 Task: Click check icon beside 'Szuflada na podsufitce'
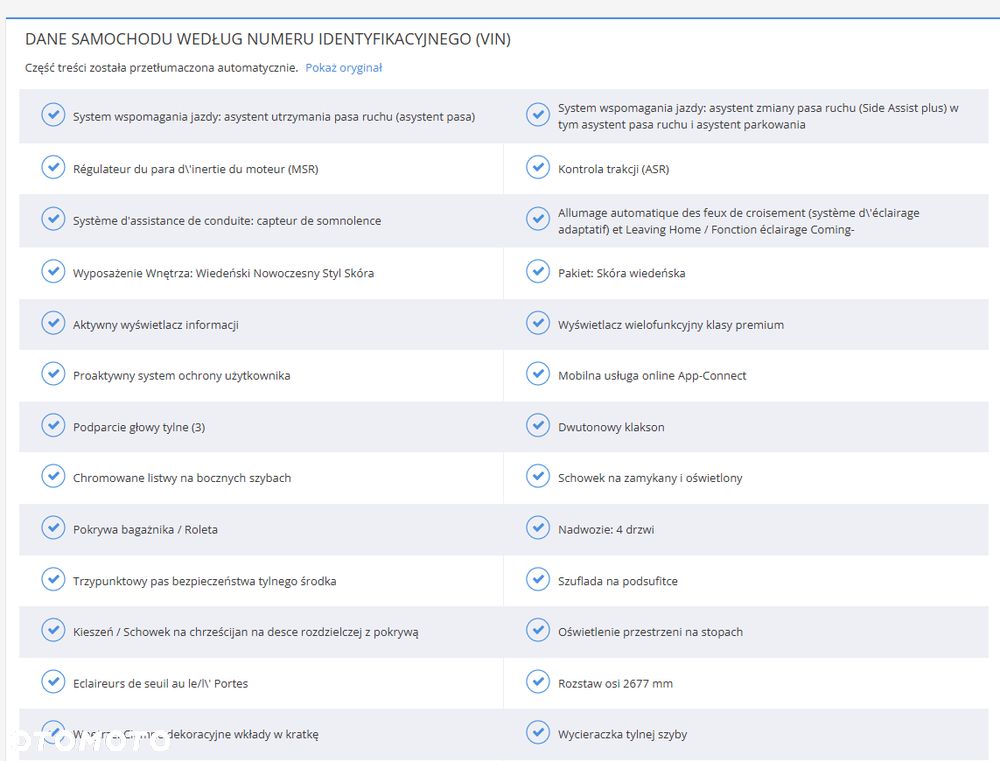coord(538,580)
